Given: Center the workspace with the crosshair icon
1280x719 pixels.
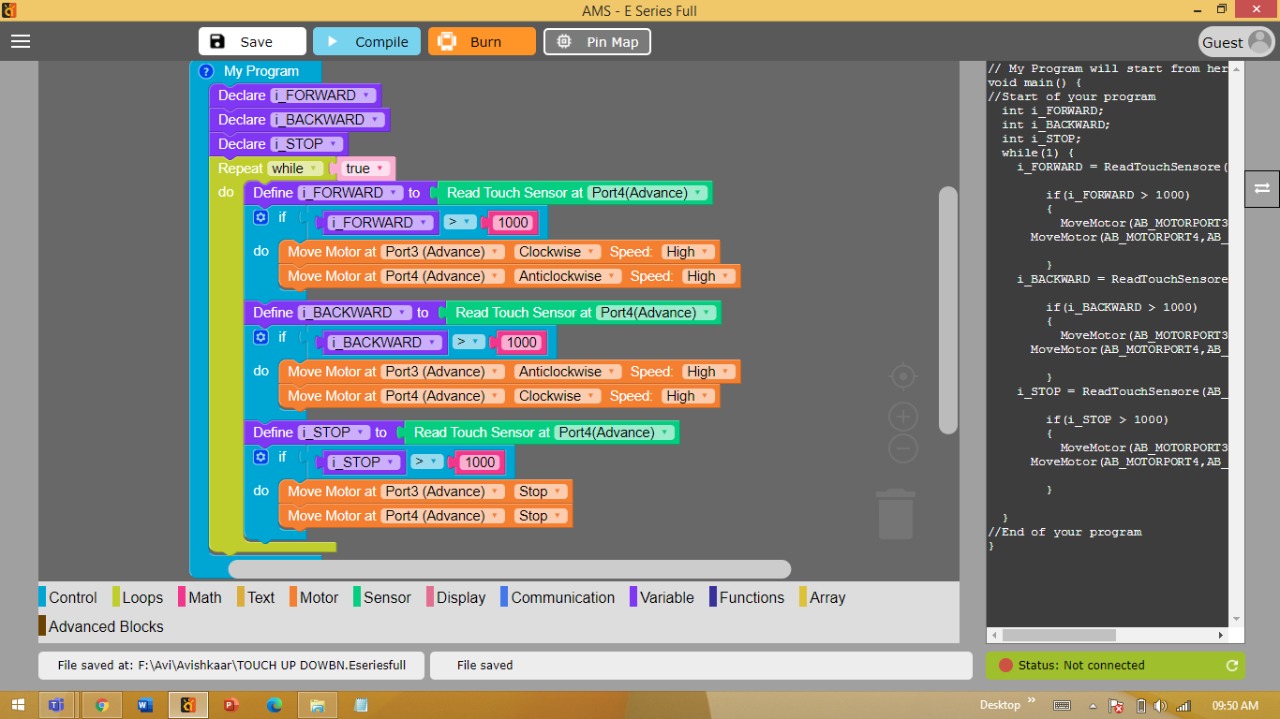Looking at the screenshot, I should pyautogui.click(x=903, y=377).
